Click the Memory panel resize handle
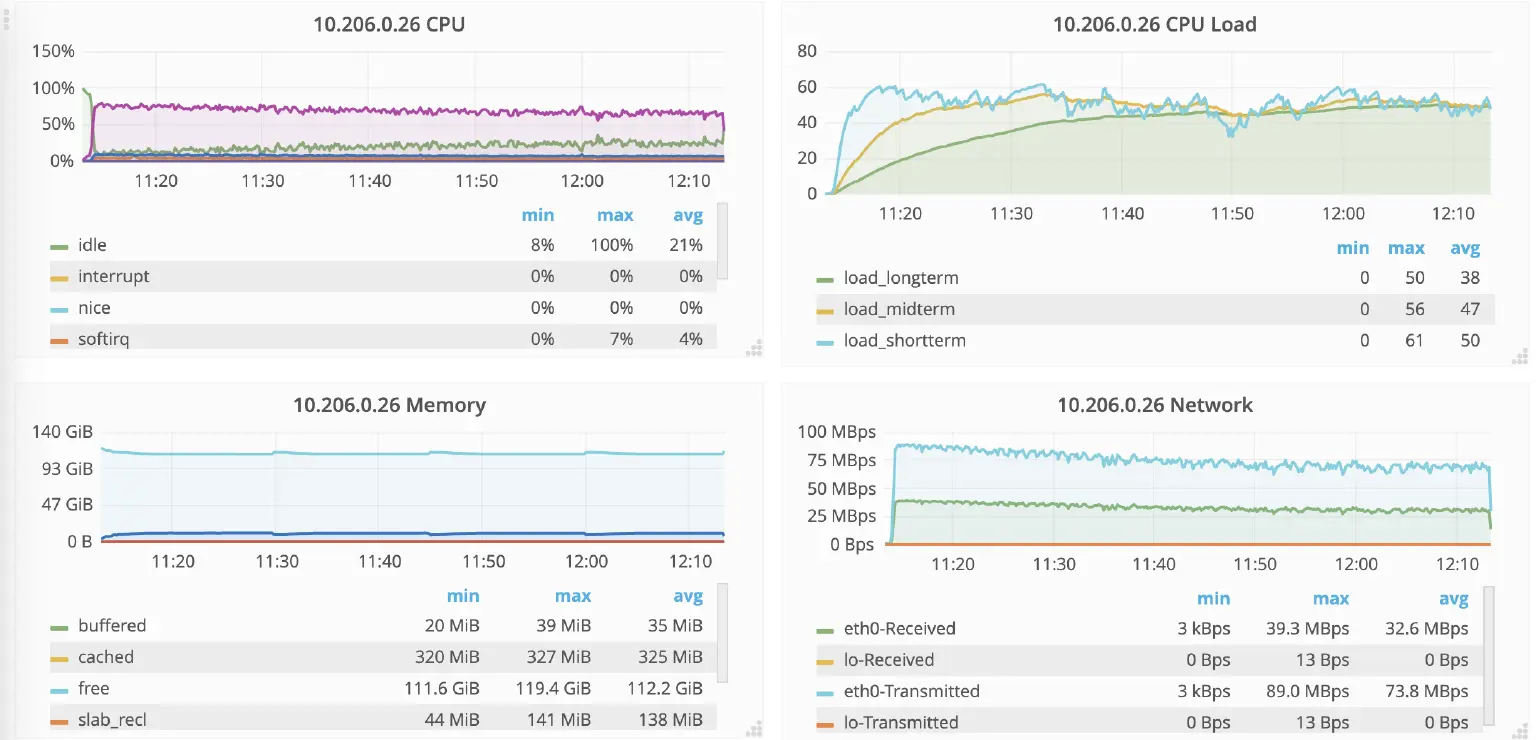Viewport: 1536px width, 740px height. pos(755,729)
